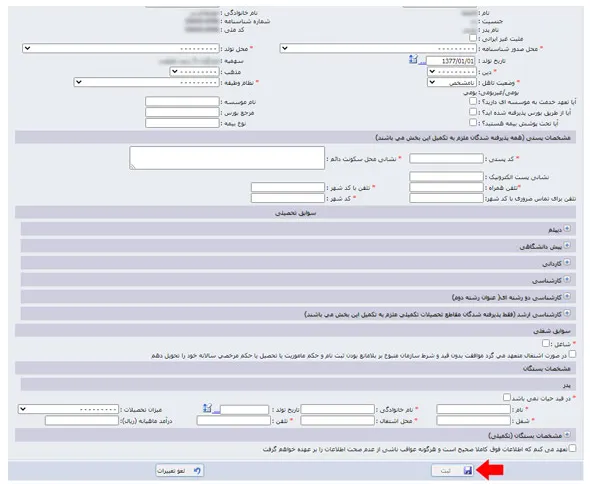Open the نظام وظیفه dropdown
The width and height of the screenshot is (590, 484).
coord(146,82)
